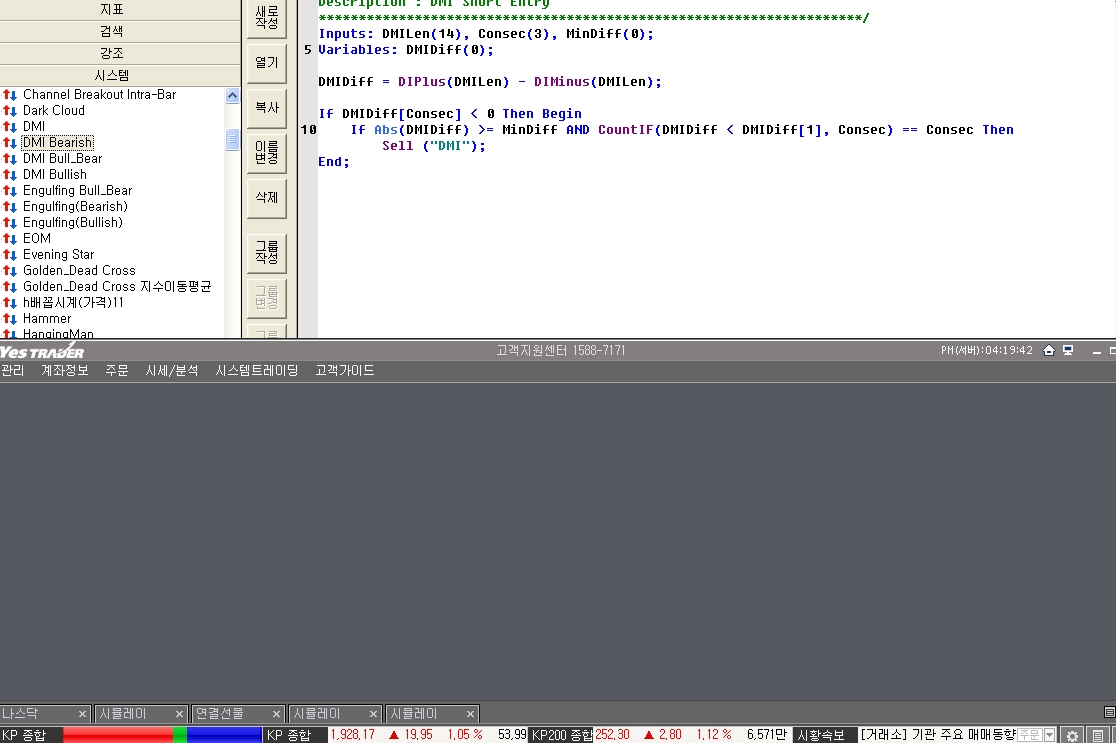The height and width of the screenshot is (743, 1116).
Task: Close the 나스닥 tab with its X icon
Action: tap(82, 714)
